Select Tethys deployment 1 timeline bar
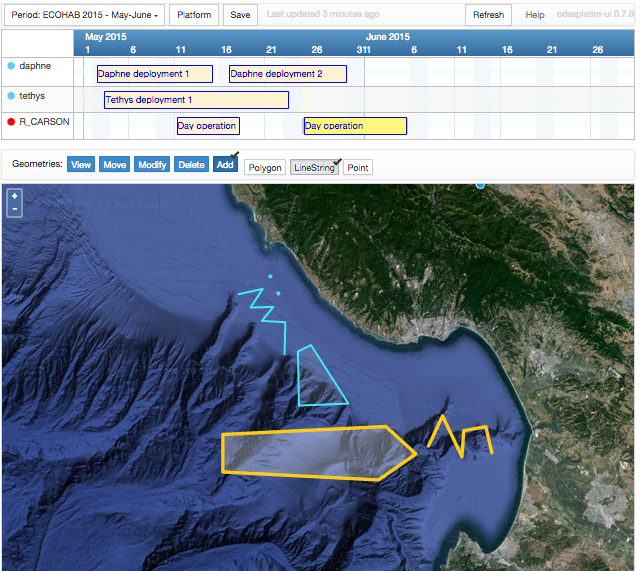The height and width of the screenshot is (571, 640). click(x=196, y=100)
